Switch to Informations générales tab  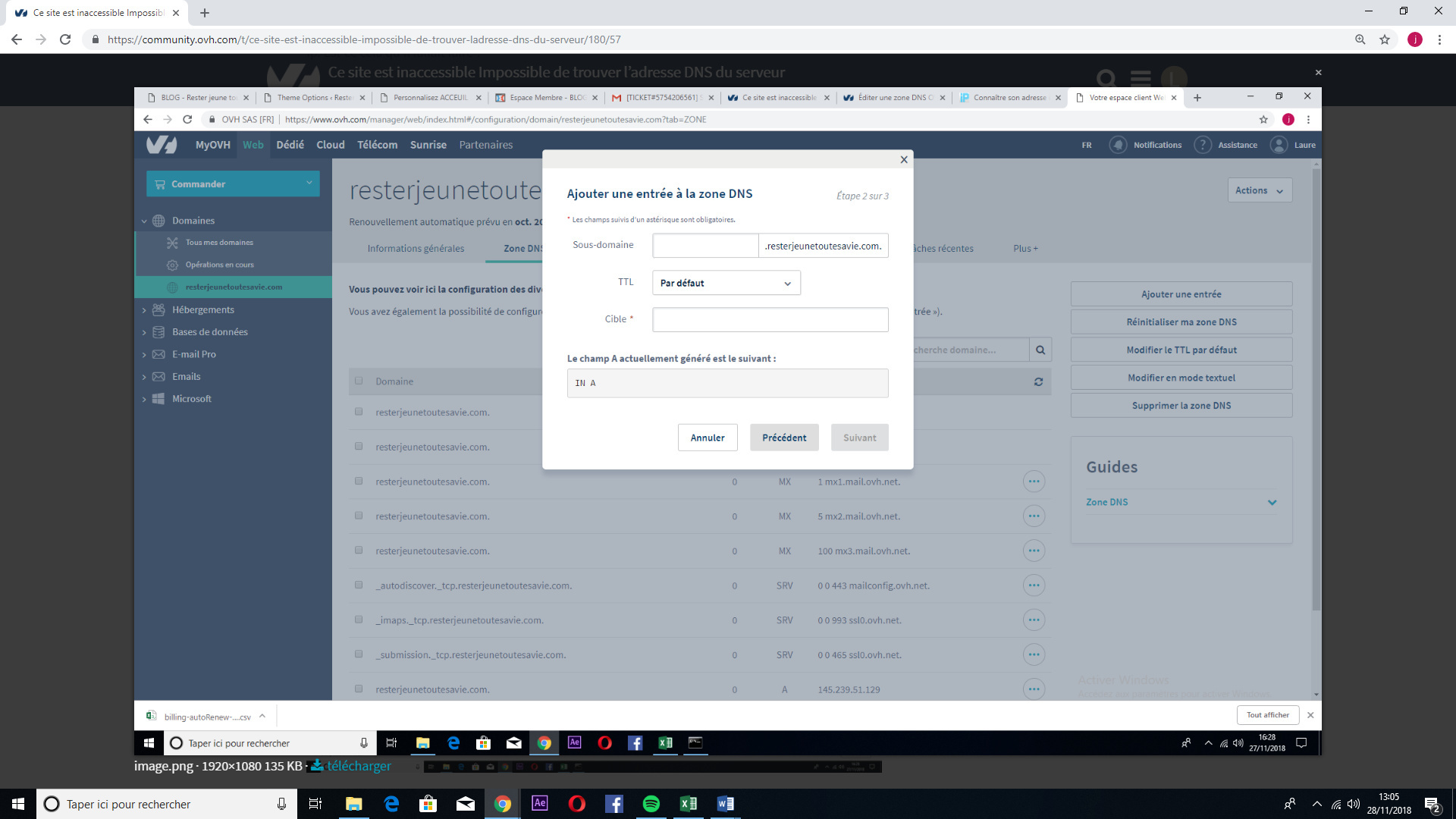[x=416, y=249]
